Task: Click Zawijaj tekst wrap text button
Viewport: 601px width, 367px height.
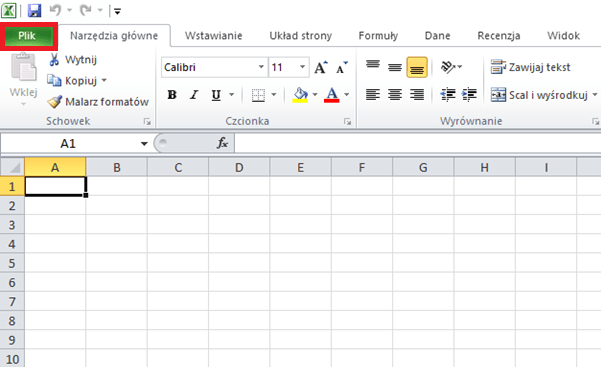Action: click(530, 67)
